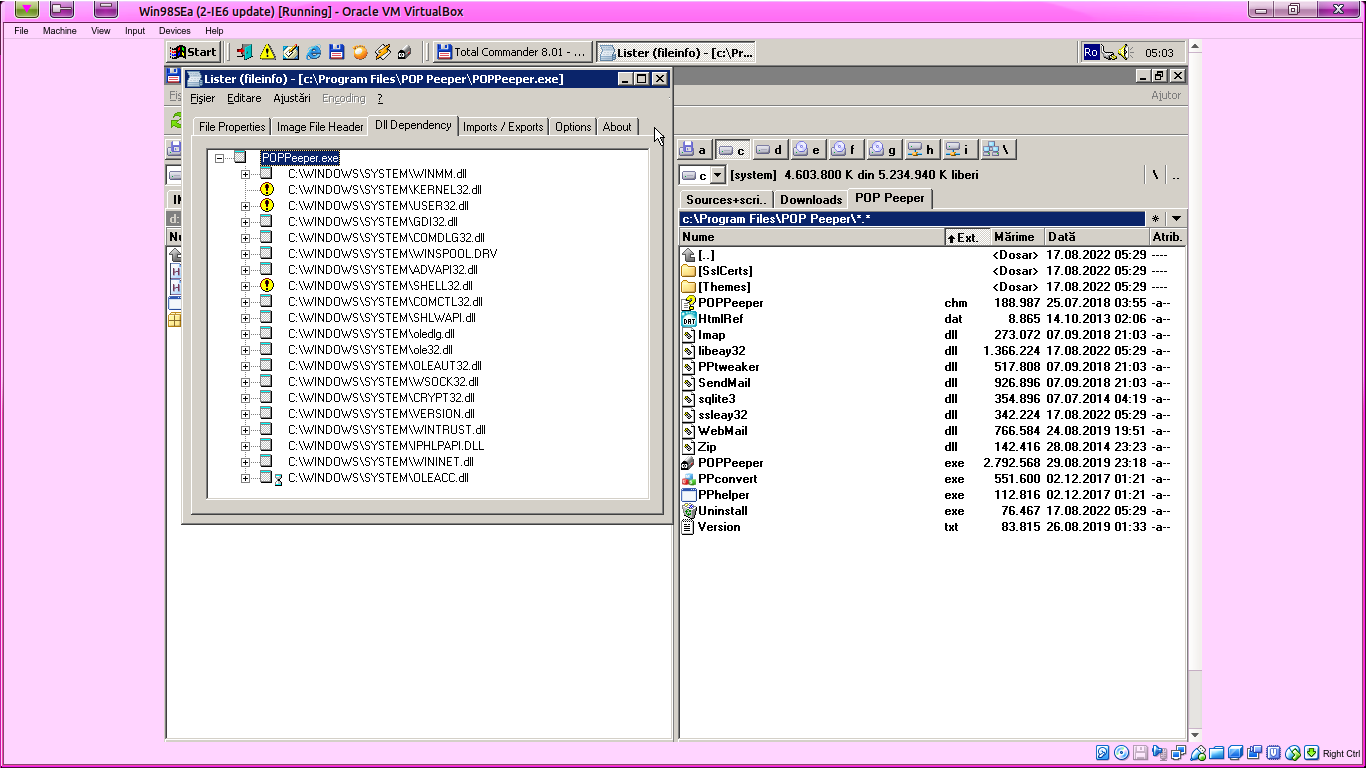Select C:\WINDOWS\SYSTEM\IPHLPAPI.DLL row
The width and height of the screenshot is (1366, 768).
[386, 445]
